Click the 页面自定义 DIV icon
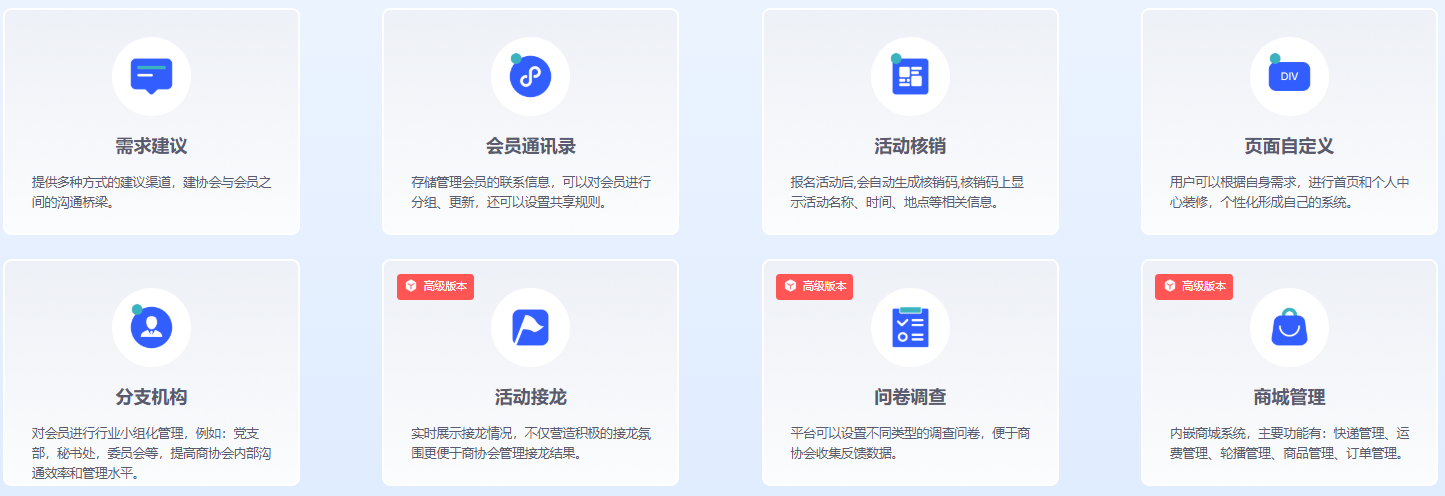1445x496 pixels. pos(1289,76)
